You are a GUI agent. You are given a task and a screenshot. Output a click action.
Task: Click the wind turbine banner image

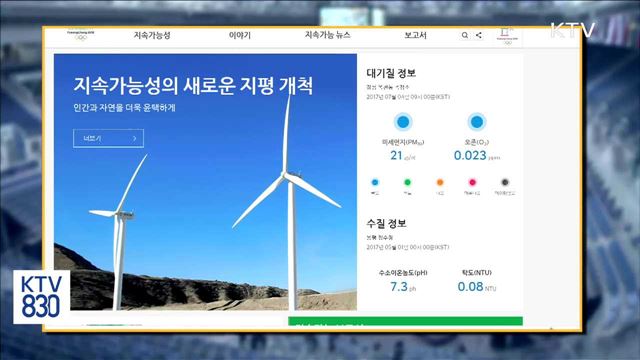point(205,182)
